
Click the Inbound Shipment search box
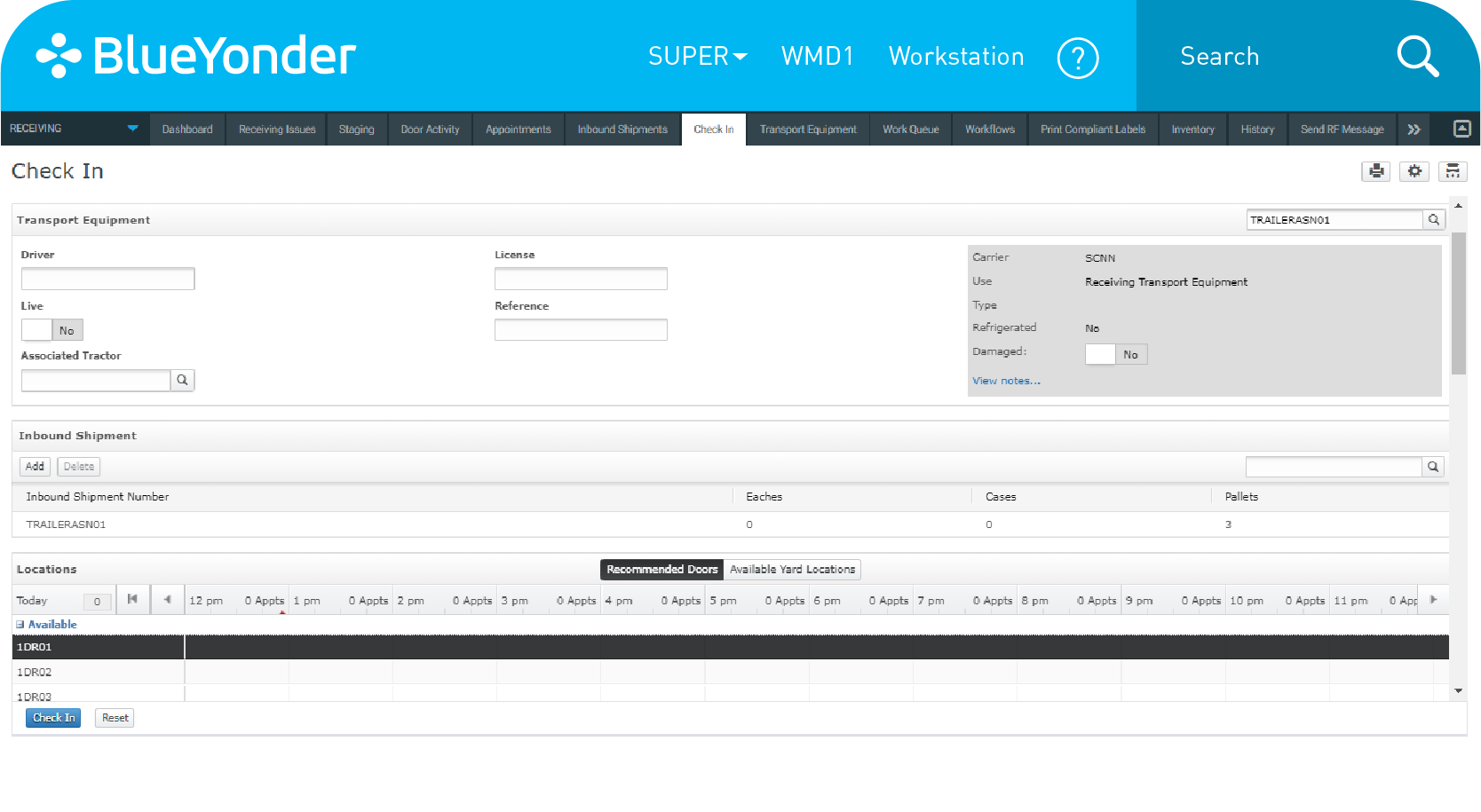1334,467
